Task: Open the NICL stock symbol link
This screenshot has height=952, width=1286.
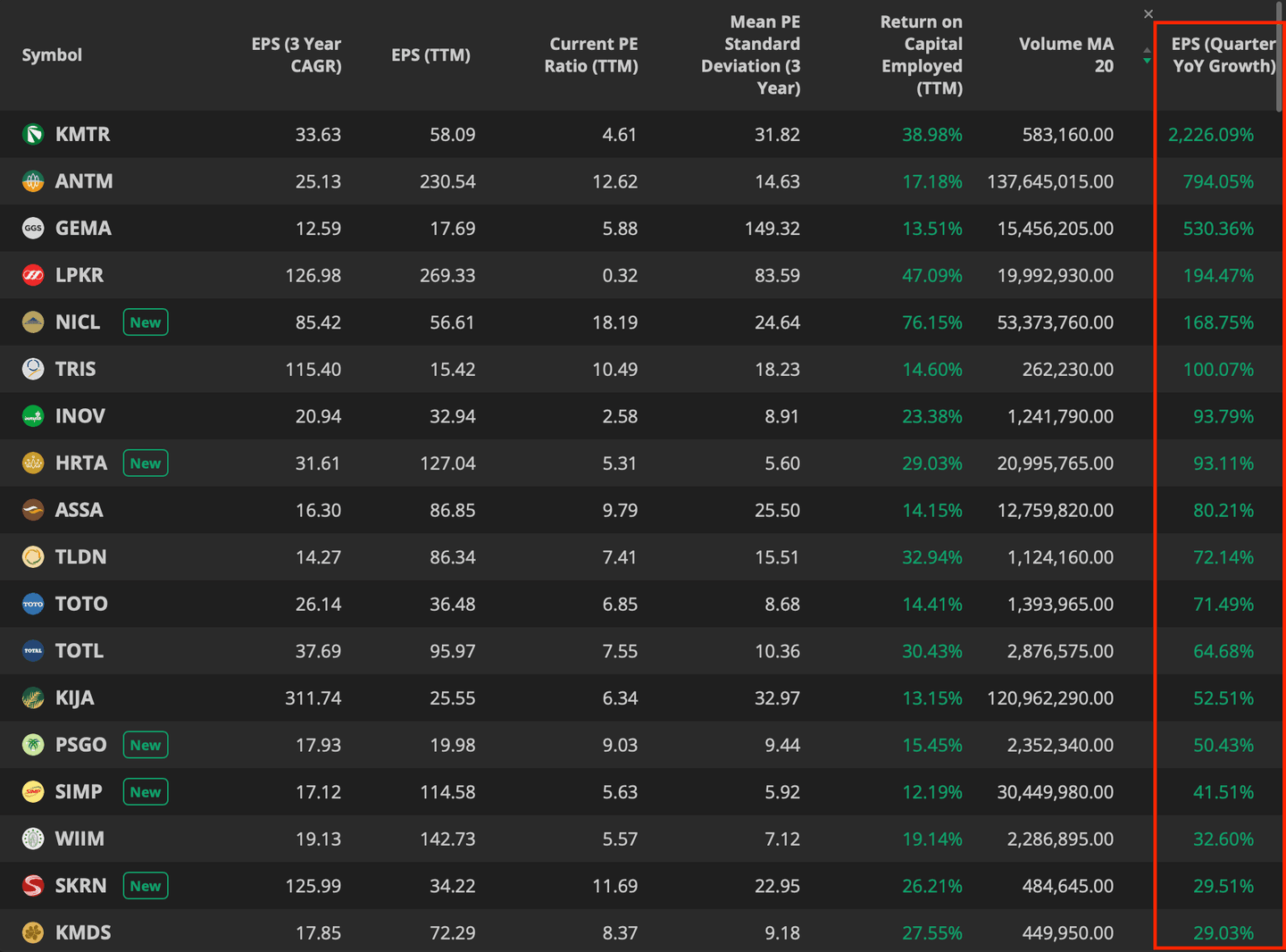Action: click(78, 322)
